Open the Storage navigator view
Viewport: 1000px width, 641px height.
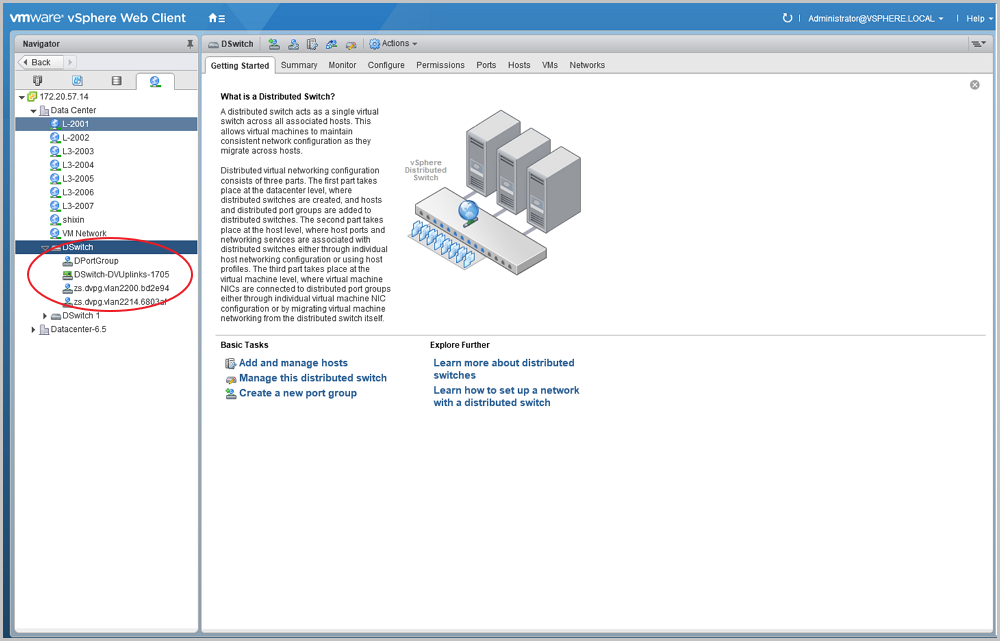116,81
